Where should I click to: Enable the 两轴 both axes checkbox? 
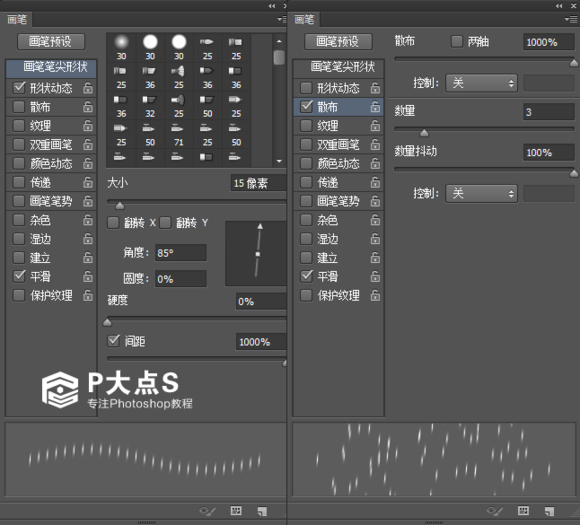[457, 41]
